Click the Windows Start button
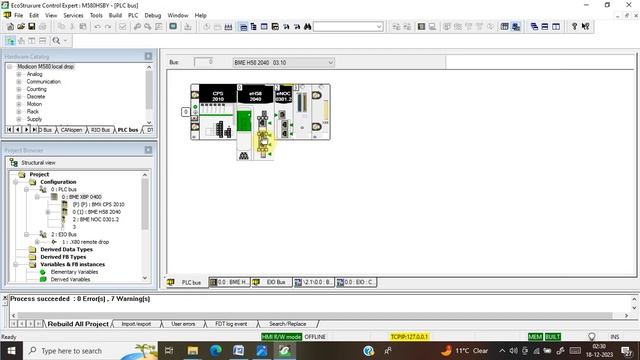Viewport: 640px width, 360px height. pyautogui.click(x=11, y=351)
